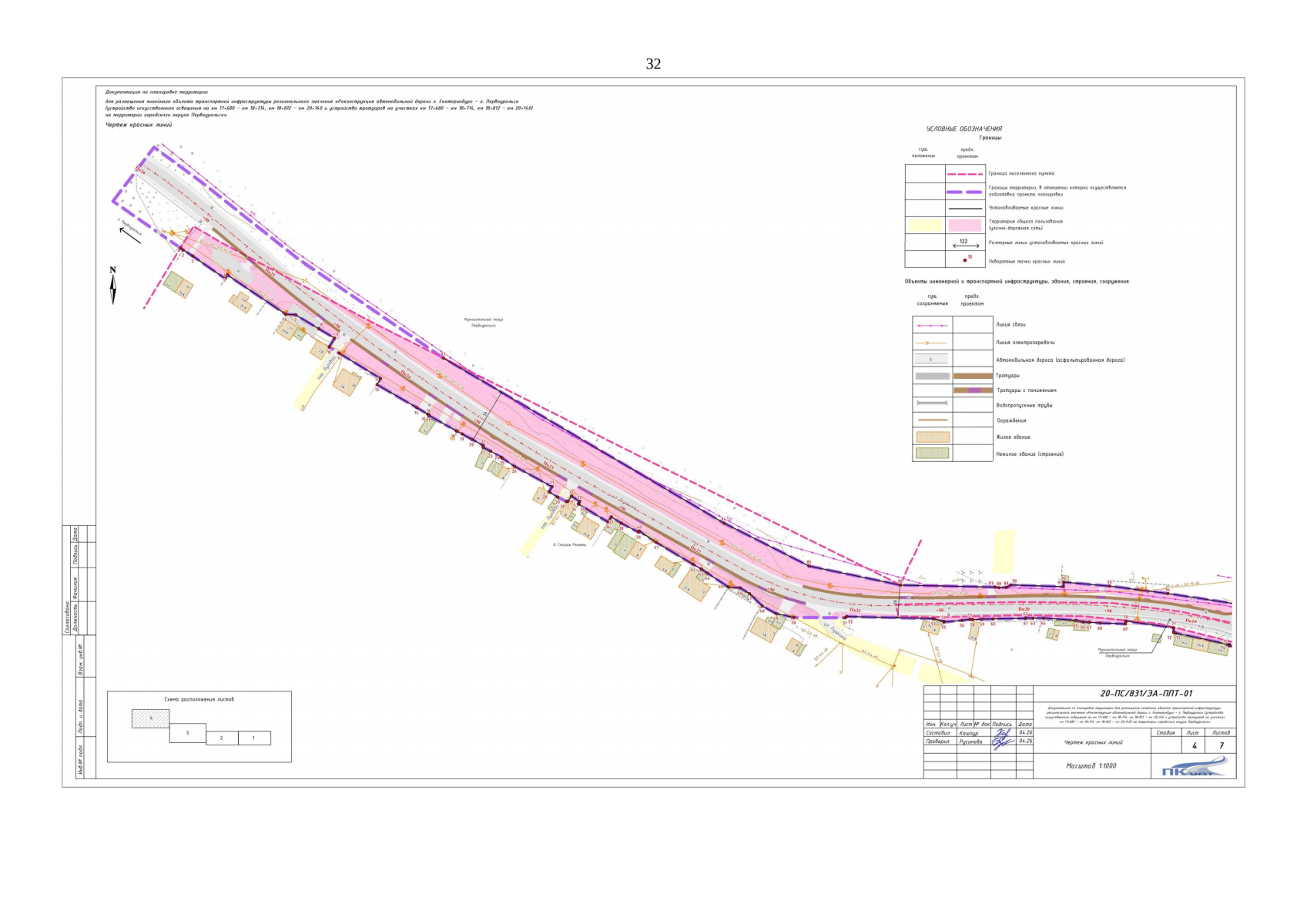Click page number 32 at top
This screenshot has width=1307, height=924.
653,64
